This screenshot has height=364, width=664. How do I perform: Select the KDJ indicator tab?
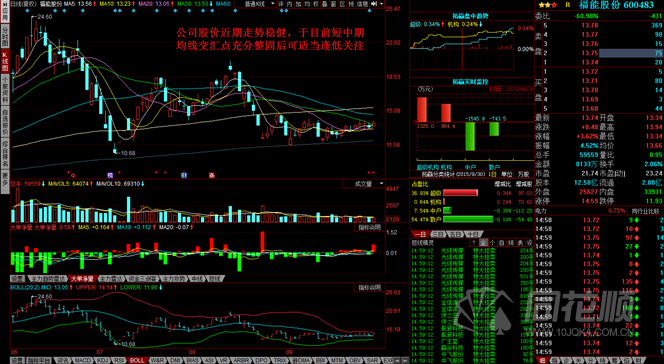tap(103, 361)
